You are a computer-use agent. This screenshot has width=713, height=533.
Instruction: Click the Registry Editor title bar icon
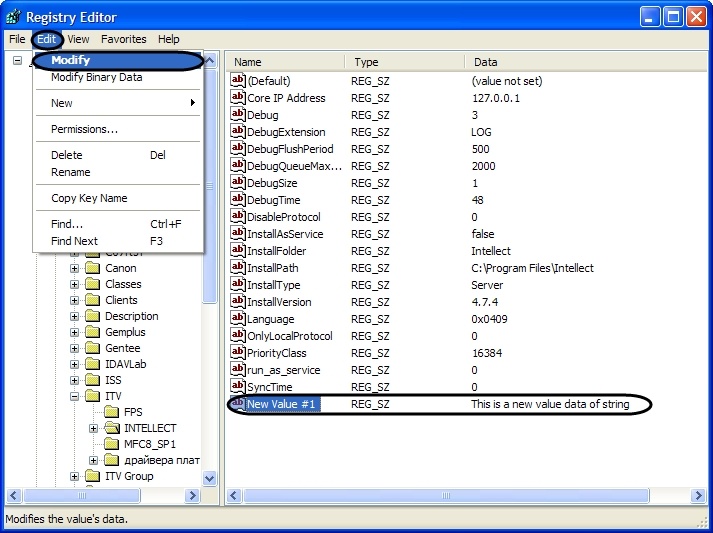[13, 16]
